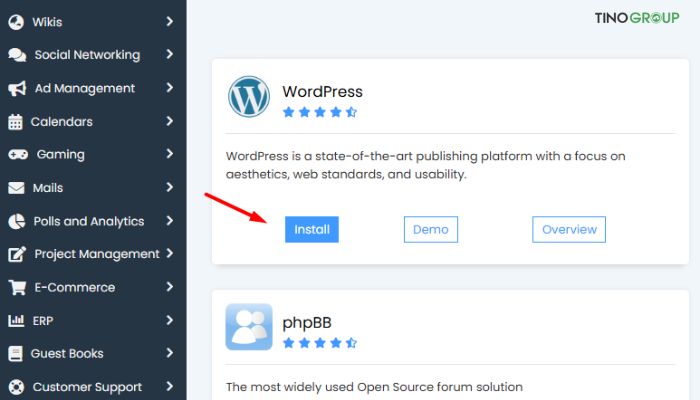700x400 pixels.
Task: Open the ERP category
Action: [x=43, y=321]
